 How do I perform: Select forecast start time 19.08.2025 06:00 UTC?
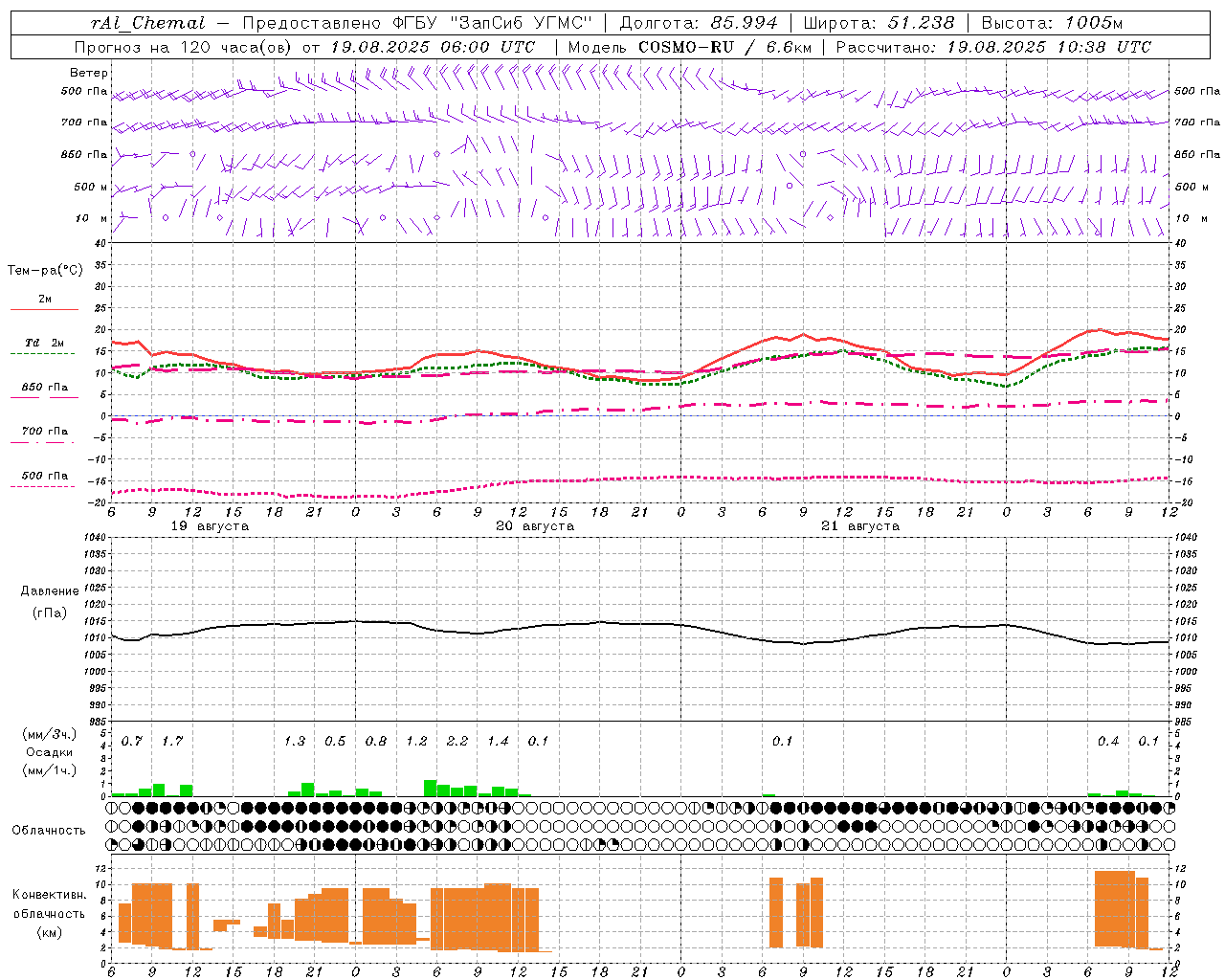coord(432,47)
